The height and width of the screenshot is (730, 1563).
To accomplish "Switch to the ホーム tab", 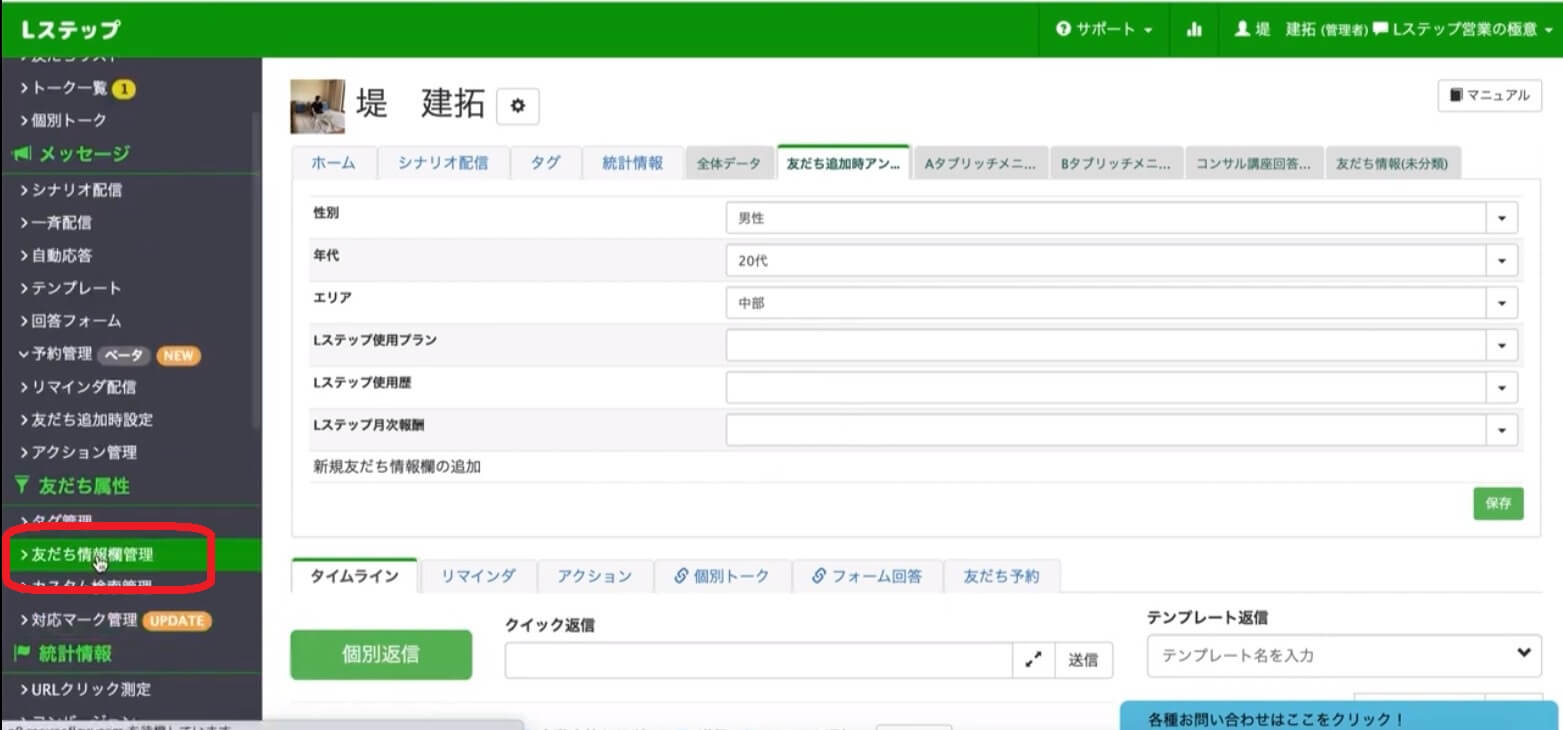I will (x=333, y=163).
